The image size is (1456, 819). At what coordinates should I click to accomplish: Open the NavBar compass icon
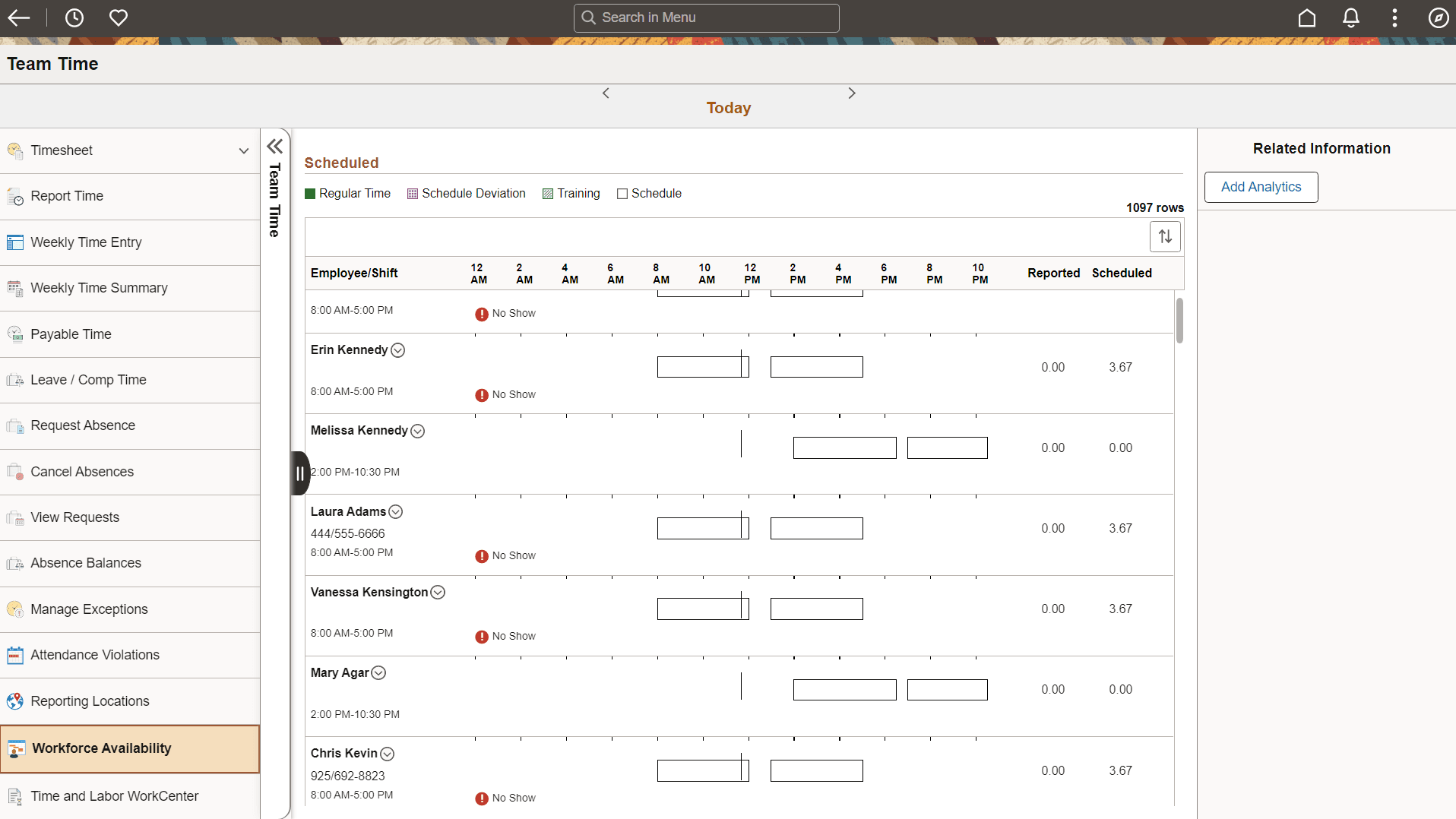pyautogui.click(x=1439, y=17)
